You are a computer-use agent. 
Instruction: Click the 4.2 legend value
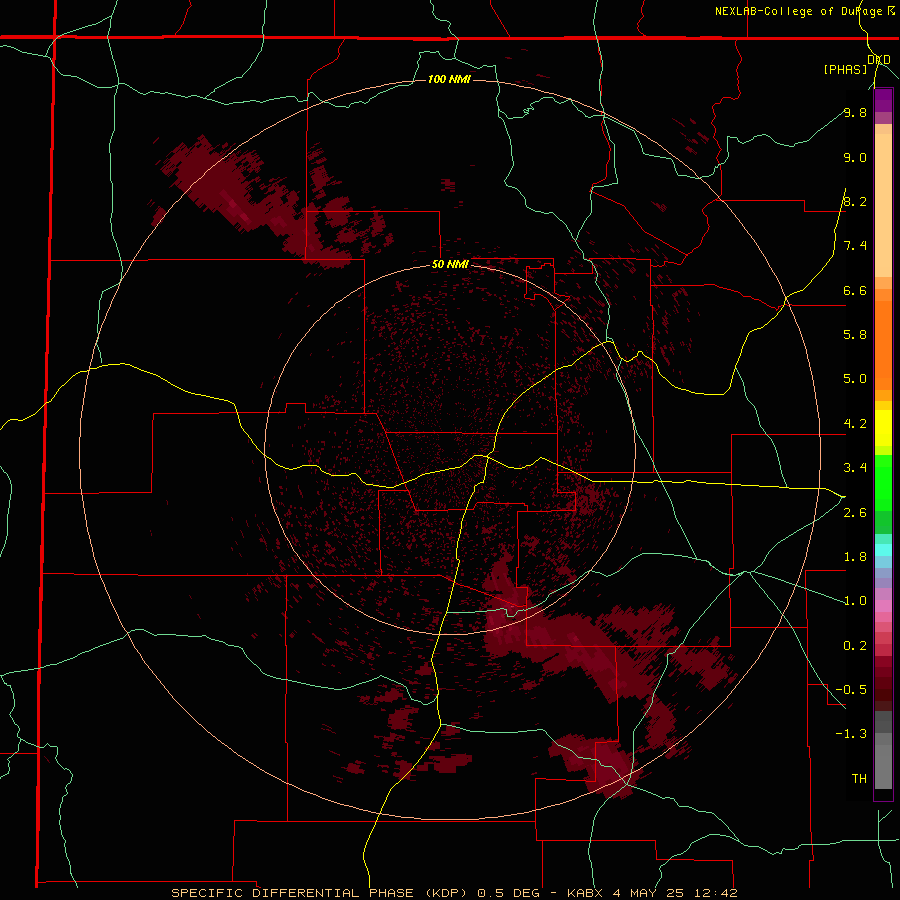[855, 424]
